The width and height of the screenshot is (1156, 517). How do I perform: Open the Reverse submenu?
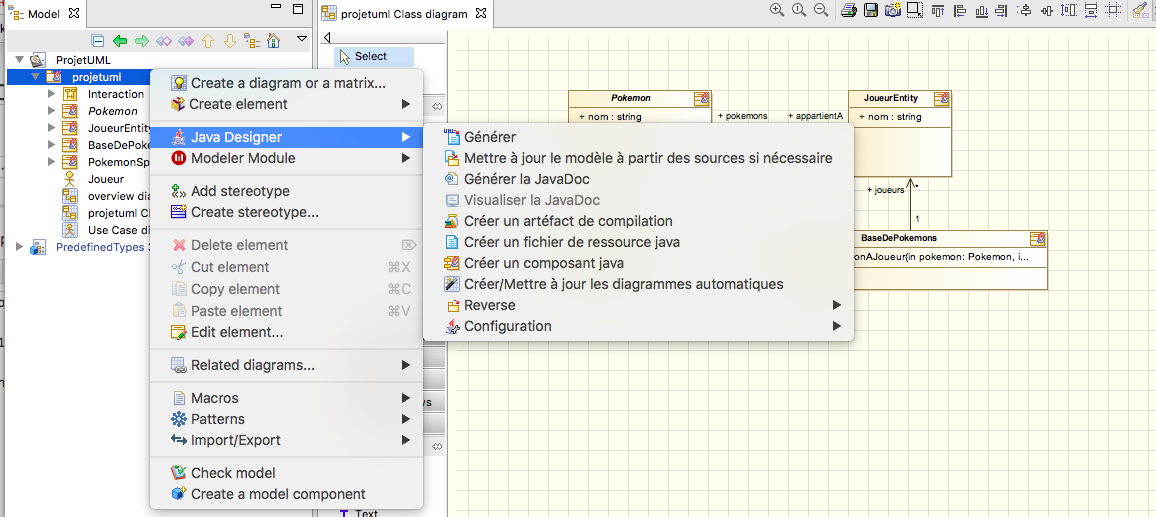(490, 305)
